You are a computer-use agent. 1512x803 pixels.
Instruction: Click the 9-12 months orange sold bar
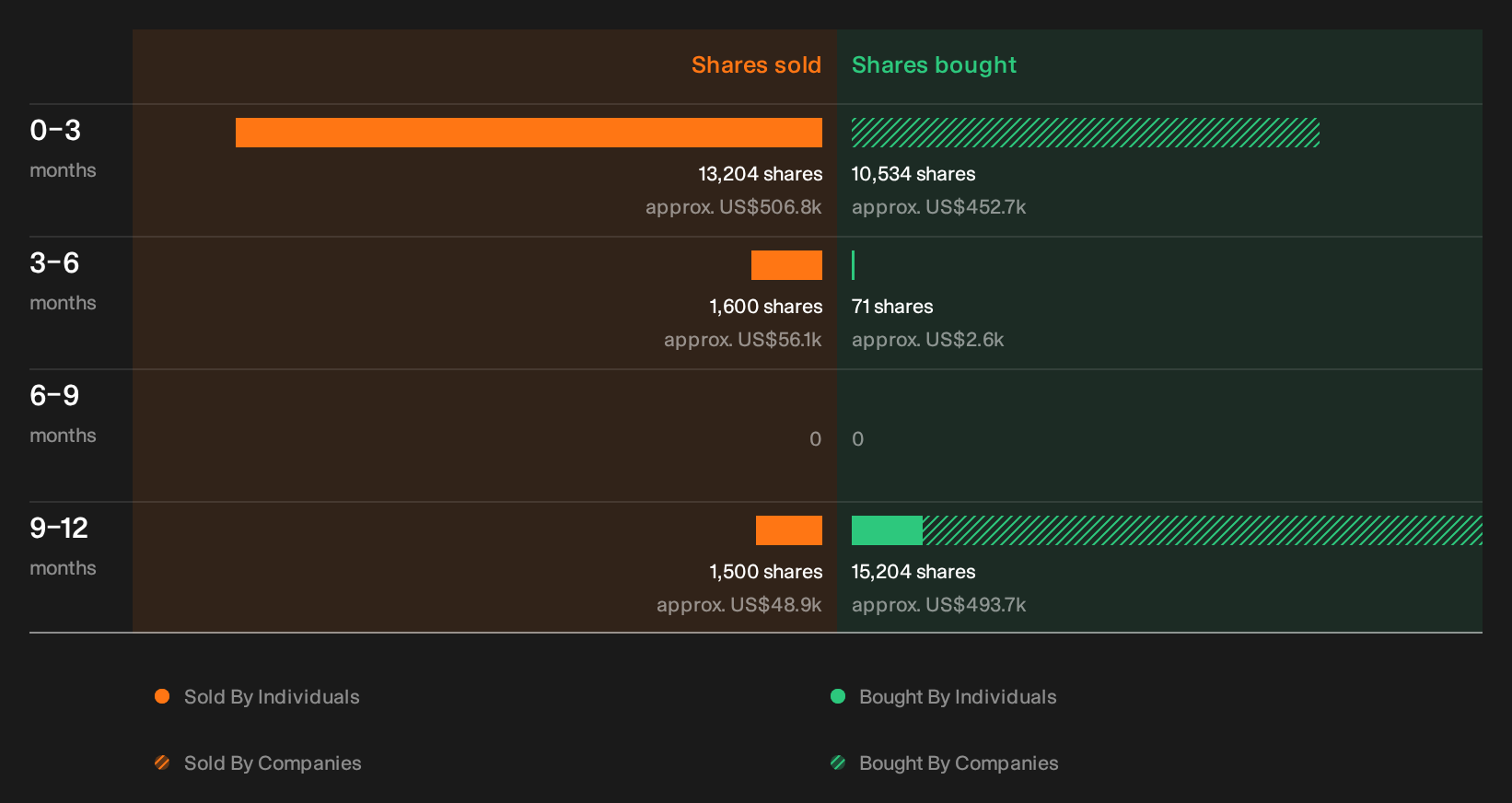click(789, 530)
